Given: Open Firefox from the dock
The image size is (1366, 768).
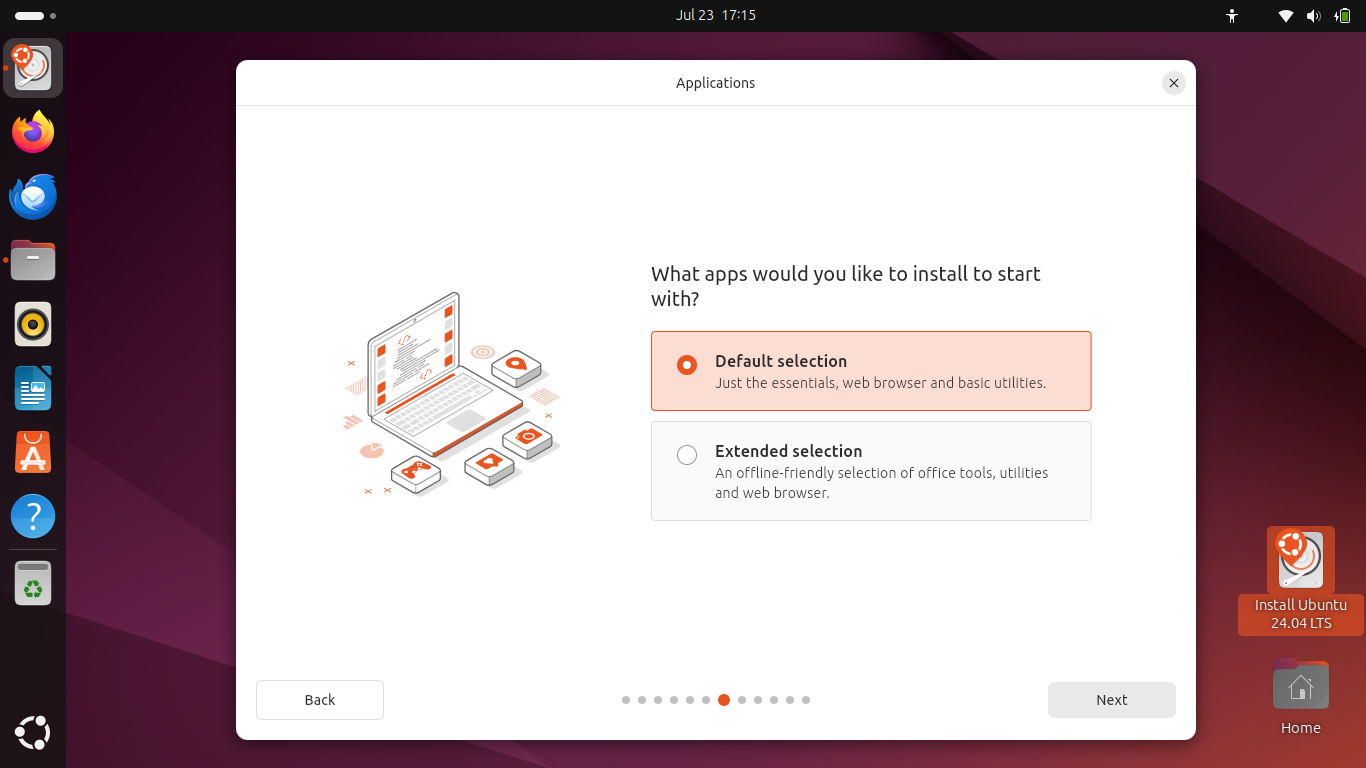Looking at the screenshot, I should 33,133.
